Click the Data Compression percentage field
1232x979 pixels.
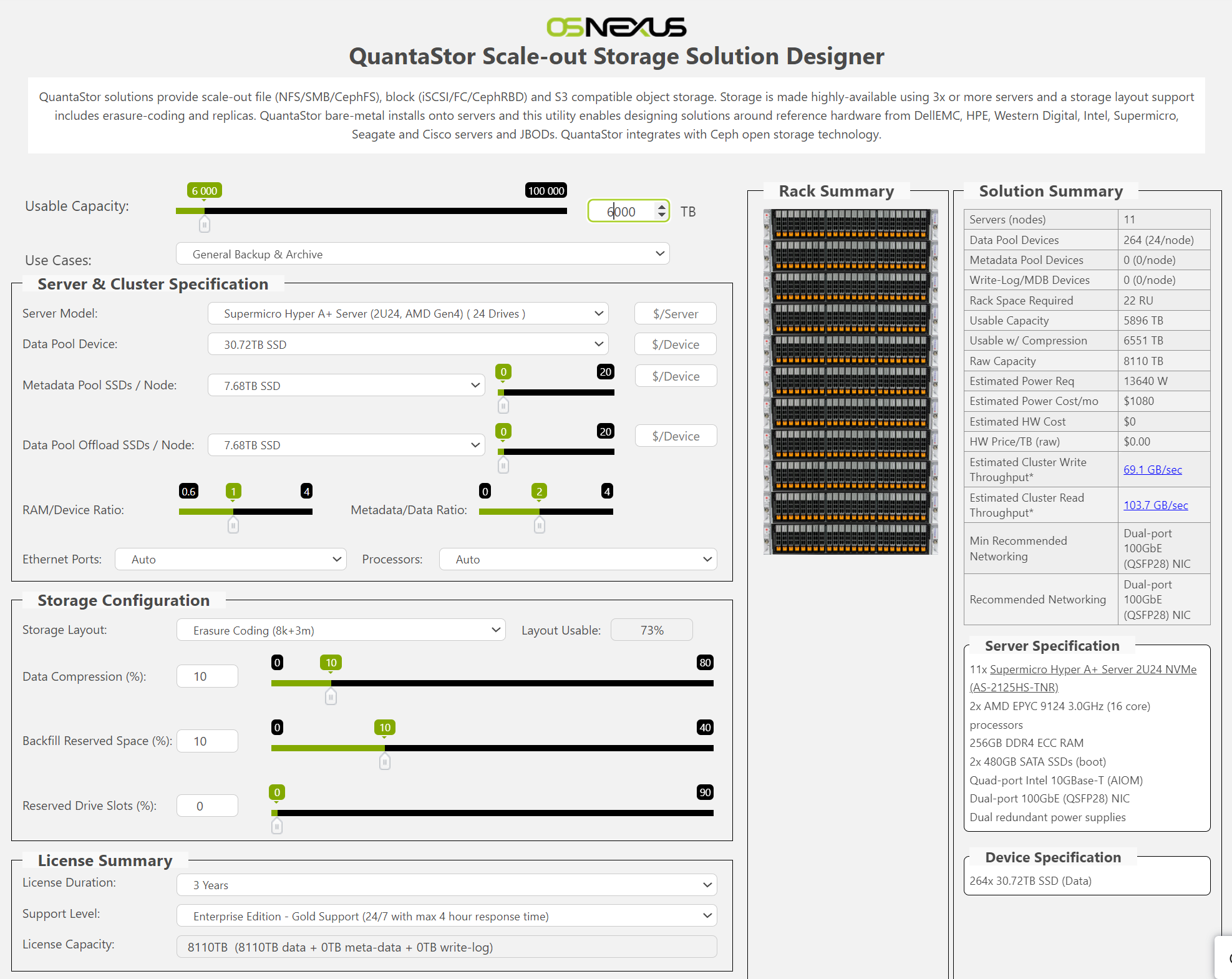point(207,676)
